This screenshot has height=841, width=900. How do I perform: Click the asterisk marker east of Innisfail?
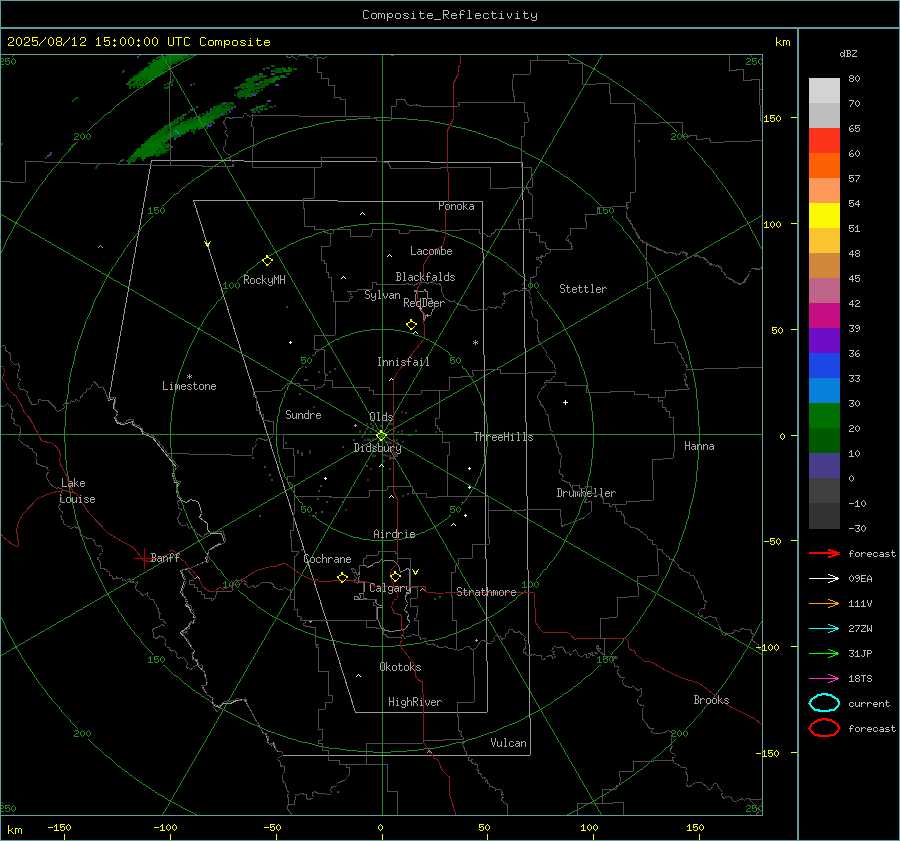(475, 343)
